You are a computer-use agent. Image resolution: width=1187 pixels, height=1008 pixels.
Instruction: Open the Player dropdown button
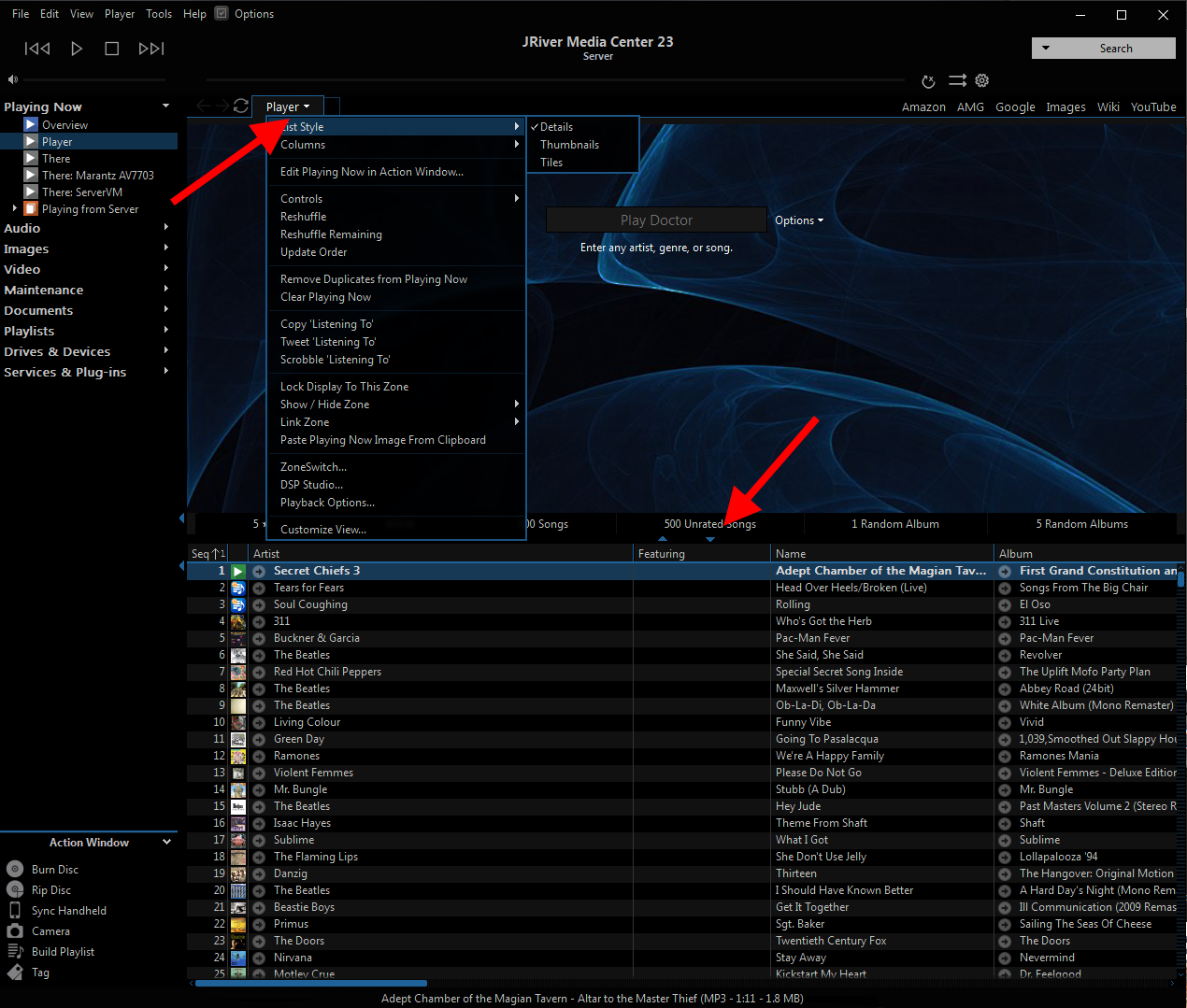click(x=287, y=106)
